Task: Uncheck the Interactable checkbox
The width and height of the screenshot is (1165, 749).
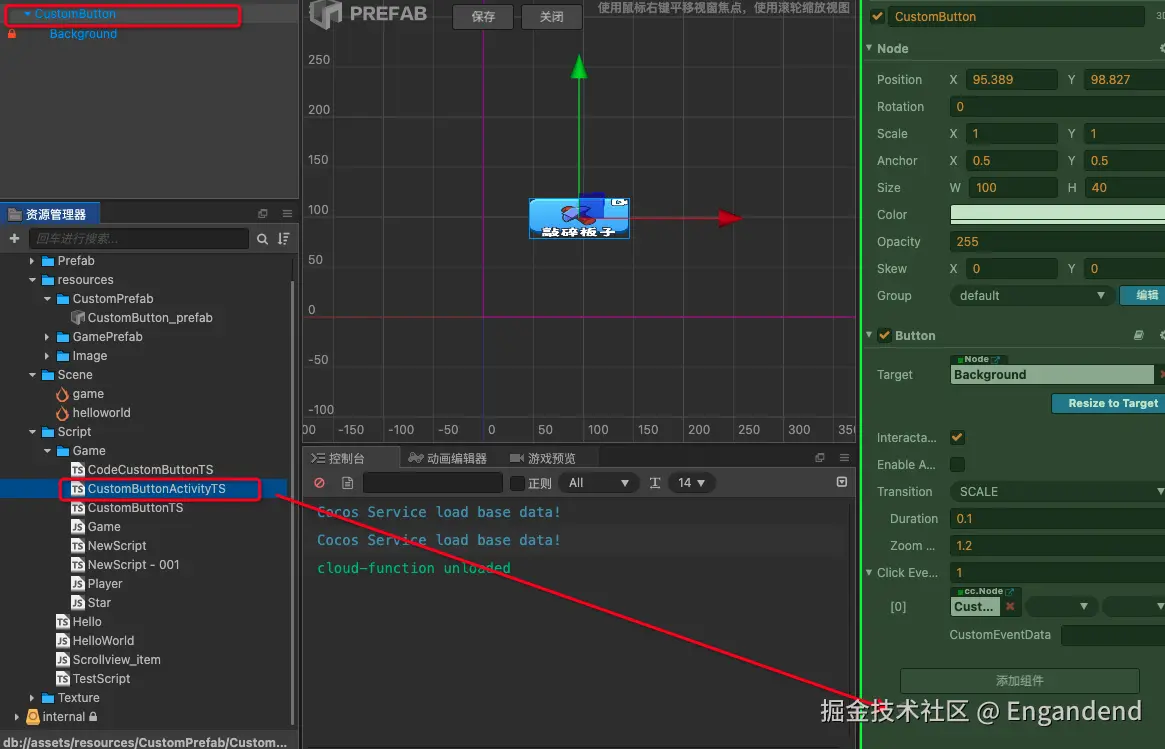Action: pos(957,438)
